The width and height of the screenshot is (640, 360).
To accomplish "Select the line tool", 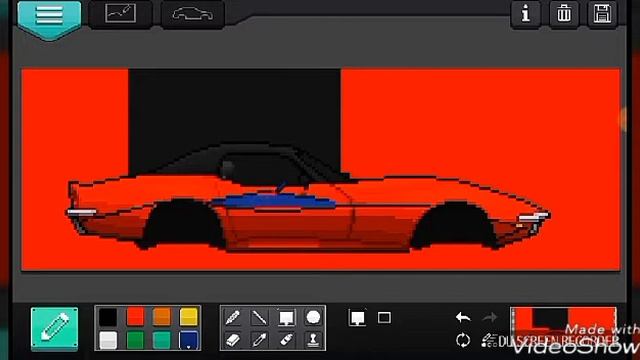I will [260, 317].
